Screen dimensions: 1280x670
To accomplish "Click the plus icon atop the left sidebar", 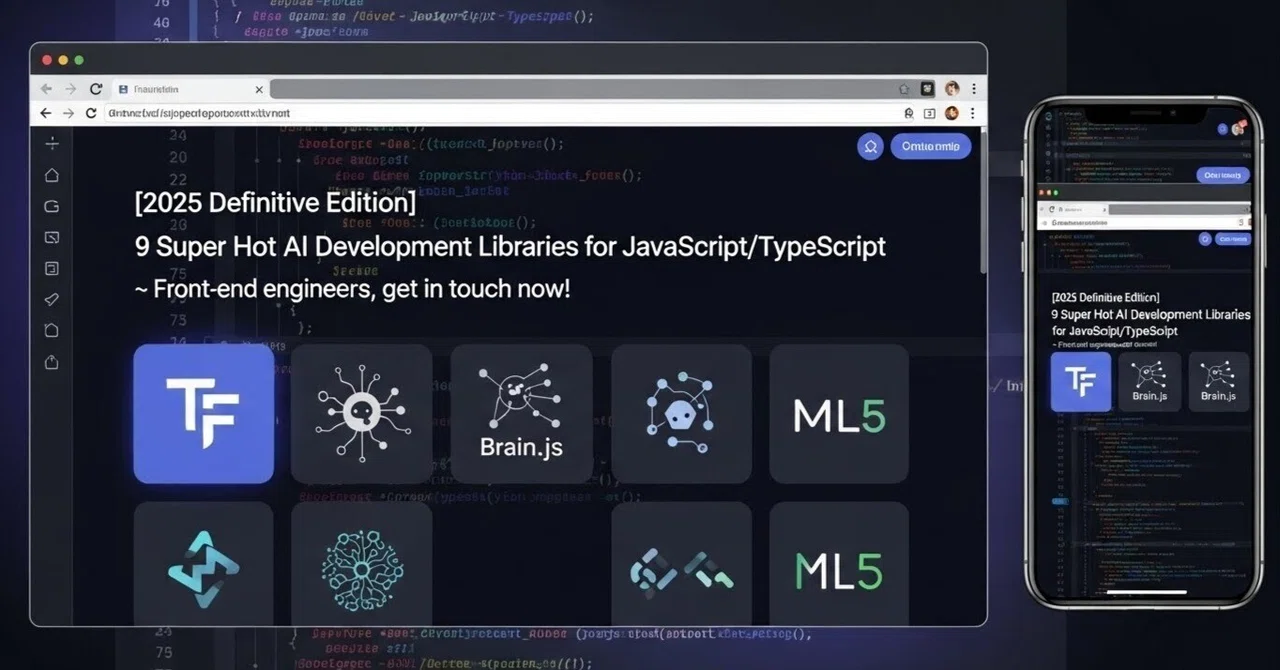I will [x=52, y=144].
